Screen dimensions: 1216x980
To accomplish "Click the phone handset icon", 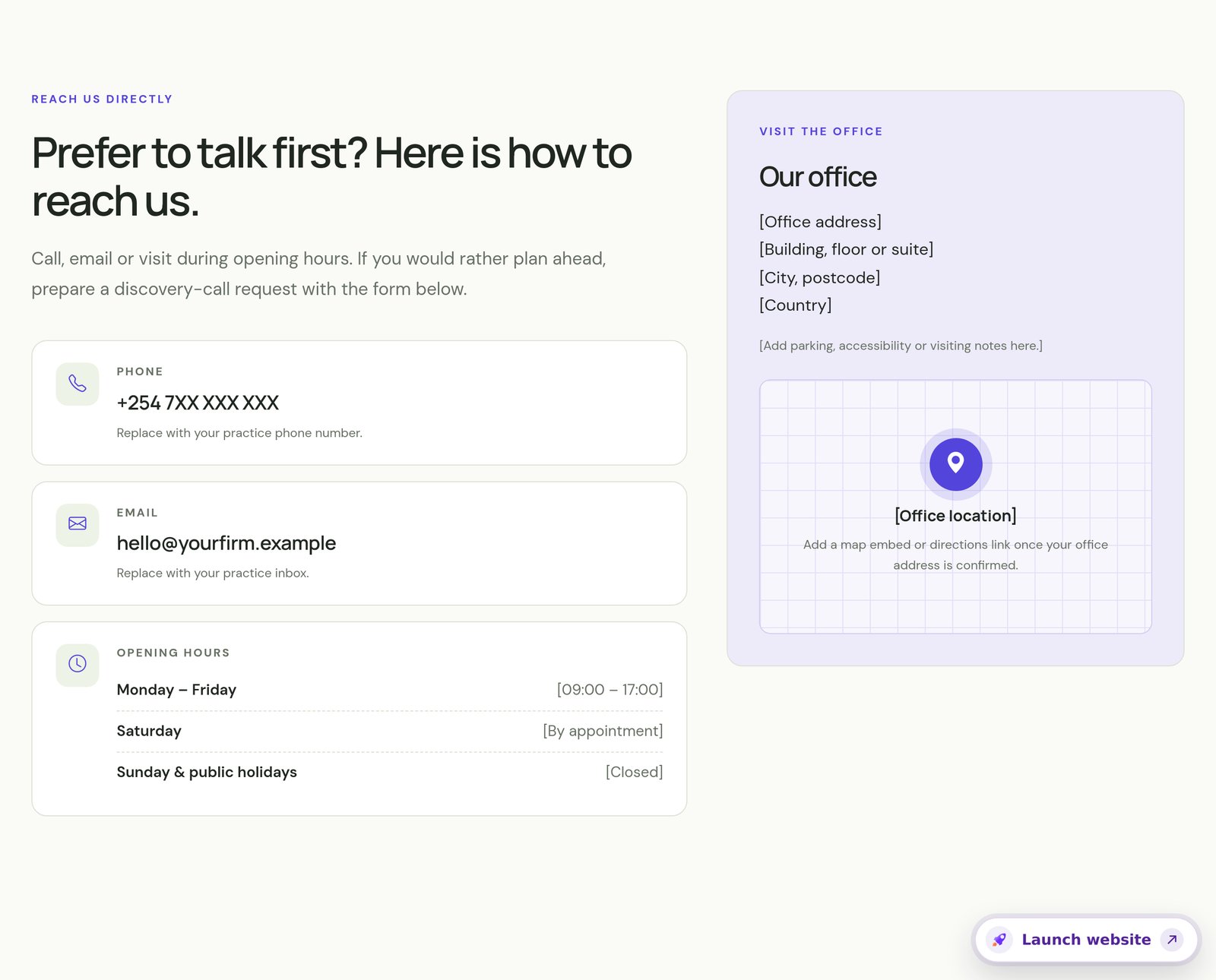I will (x=78, y=384).
